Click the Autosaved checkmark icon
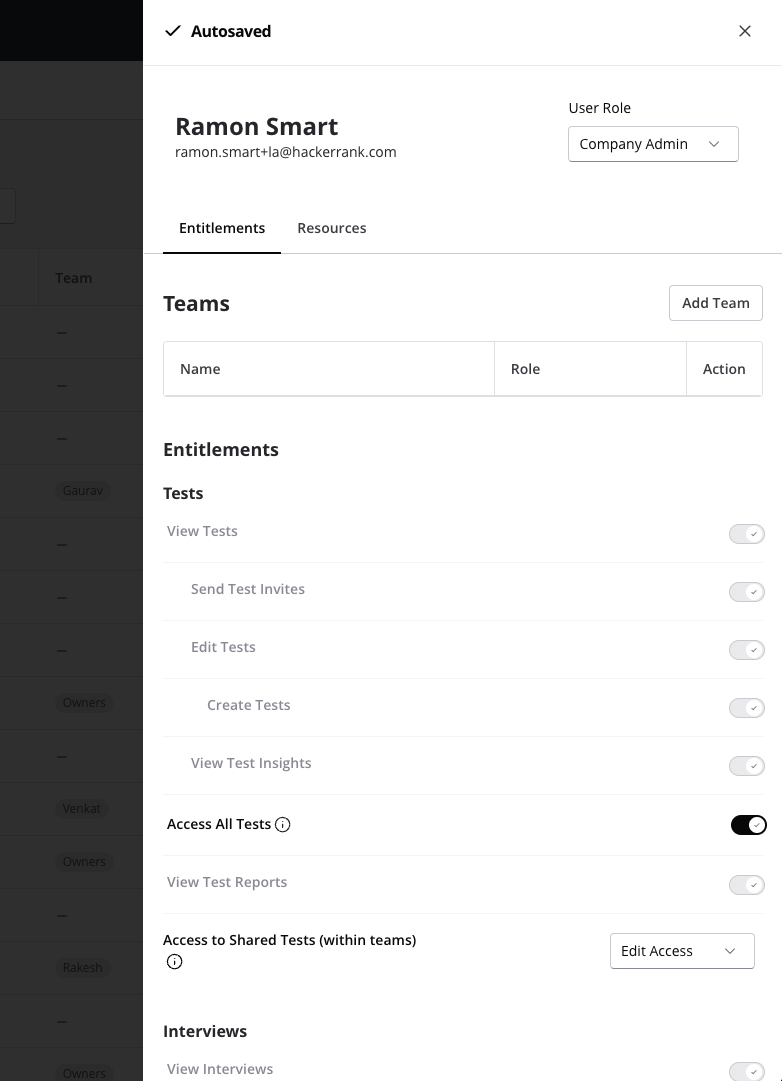The width and height of the screenshot is (782, 1081). [173, 31]
